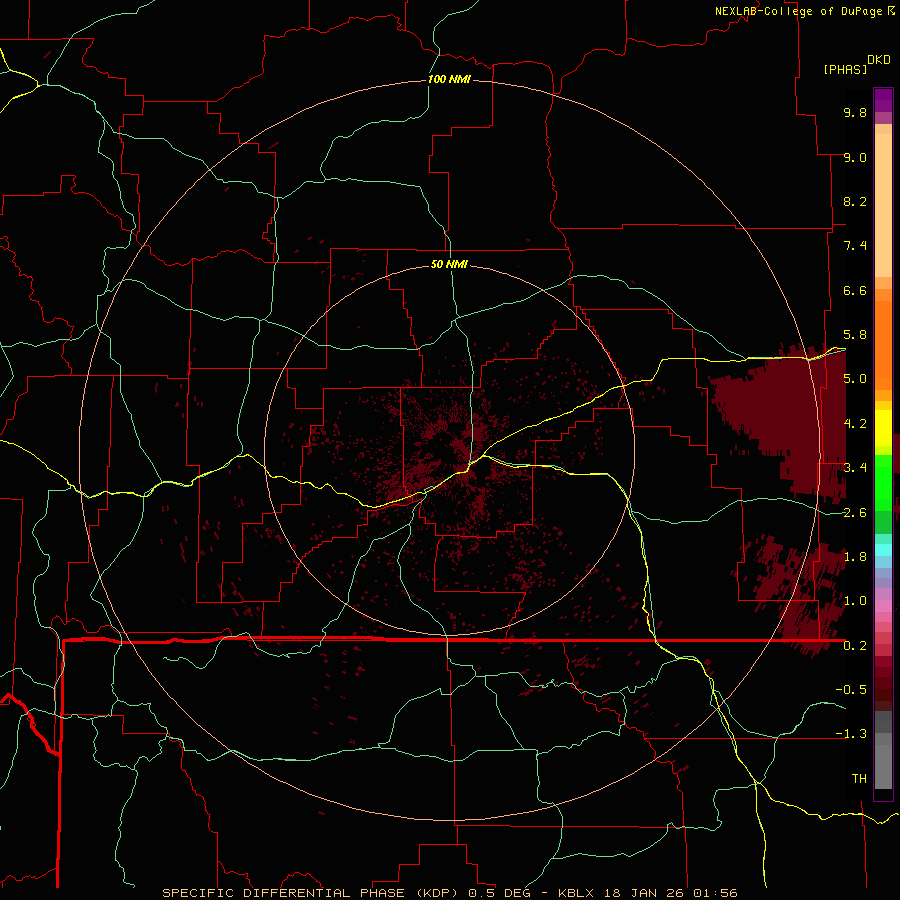The width and height of the screenshot is (900, 900).
Task: Click the streaky dark-red echo below the 1.8 scale value
Action: point(798,594)
